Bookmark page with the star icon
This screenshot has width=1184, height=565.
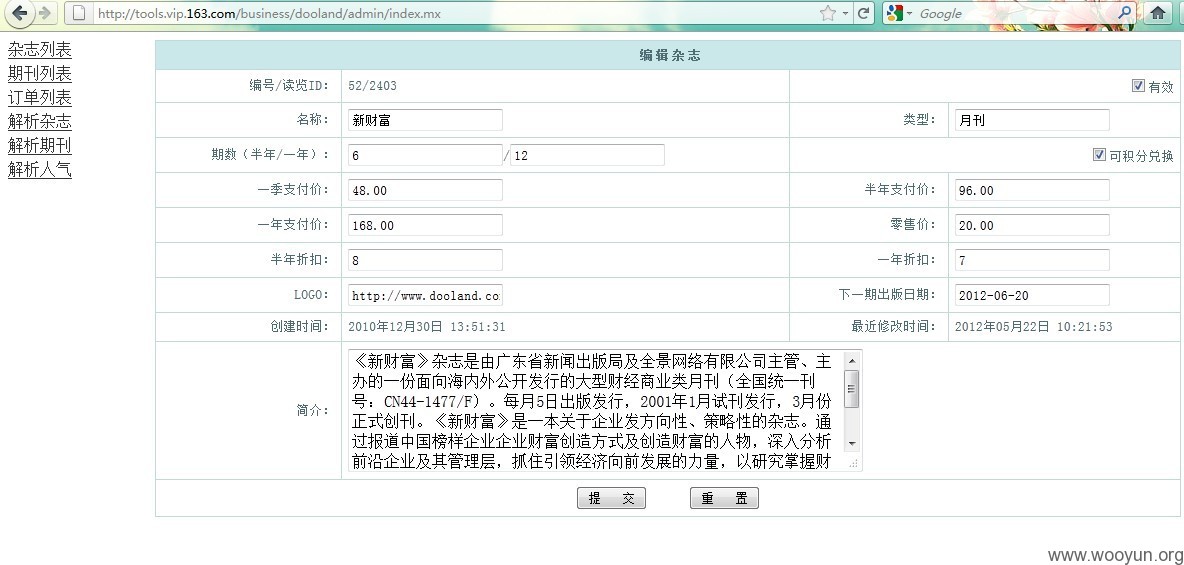[x=828, y=13]
